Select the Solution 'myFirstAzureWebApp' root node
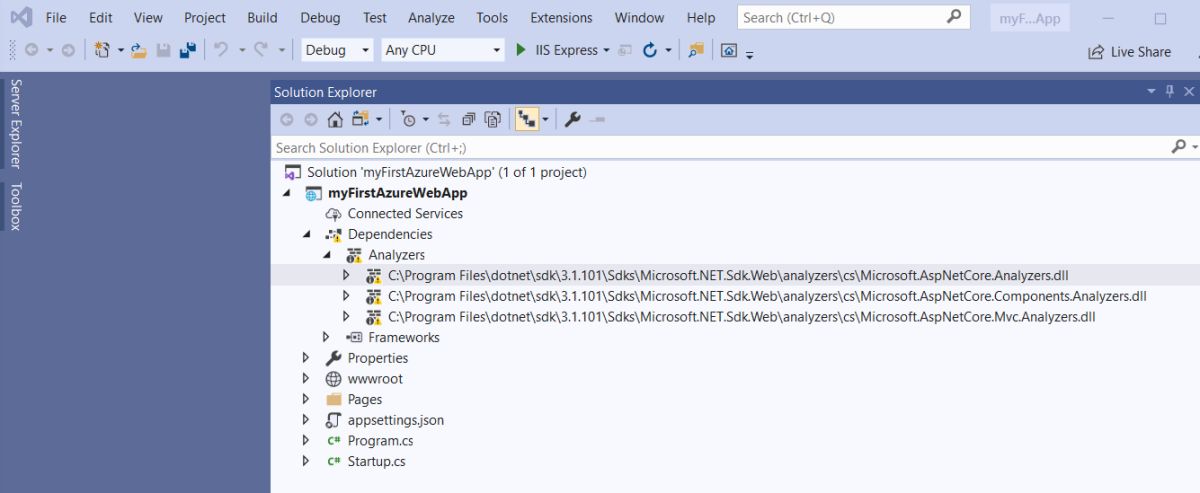This screenshot has width=1200, height=493. [x=446, y=173]
